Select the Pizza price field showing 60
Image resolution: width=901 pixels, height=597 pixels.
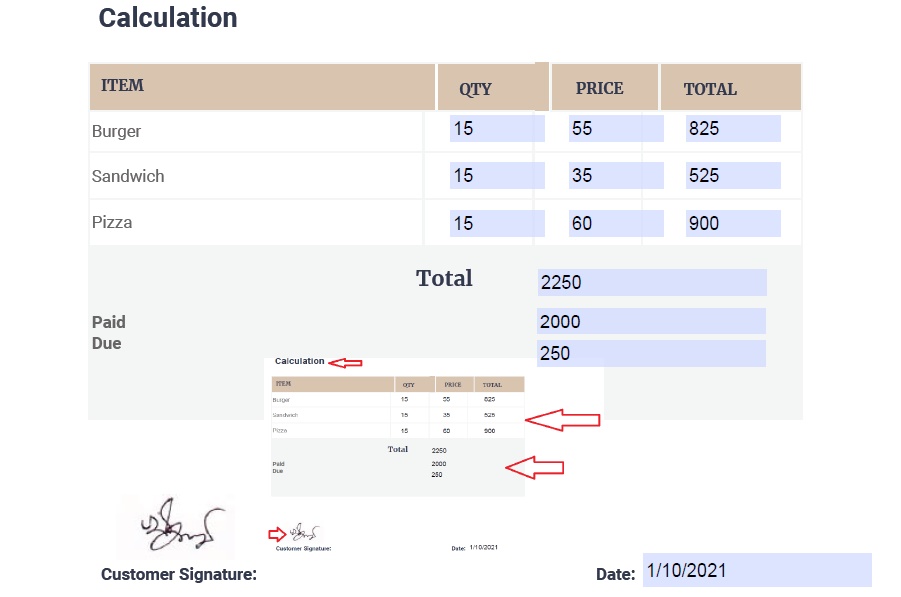[615, 224]
